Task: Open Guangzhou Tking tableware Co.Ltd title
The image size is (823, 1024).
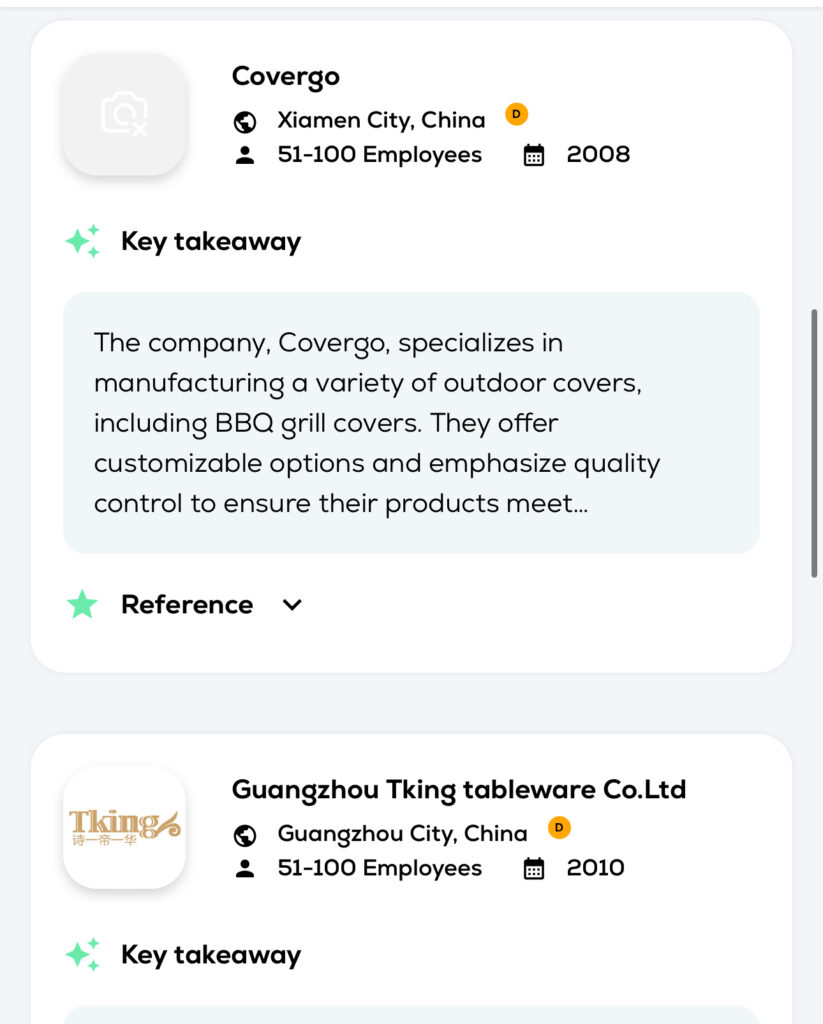Action: [x=458, y=790]
